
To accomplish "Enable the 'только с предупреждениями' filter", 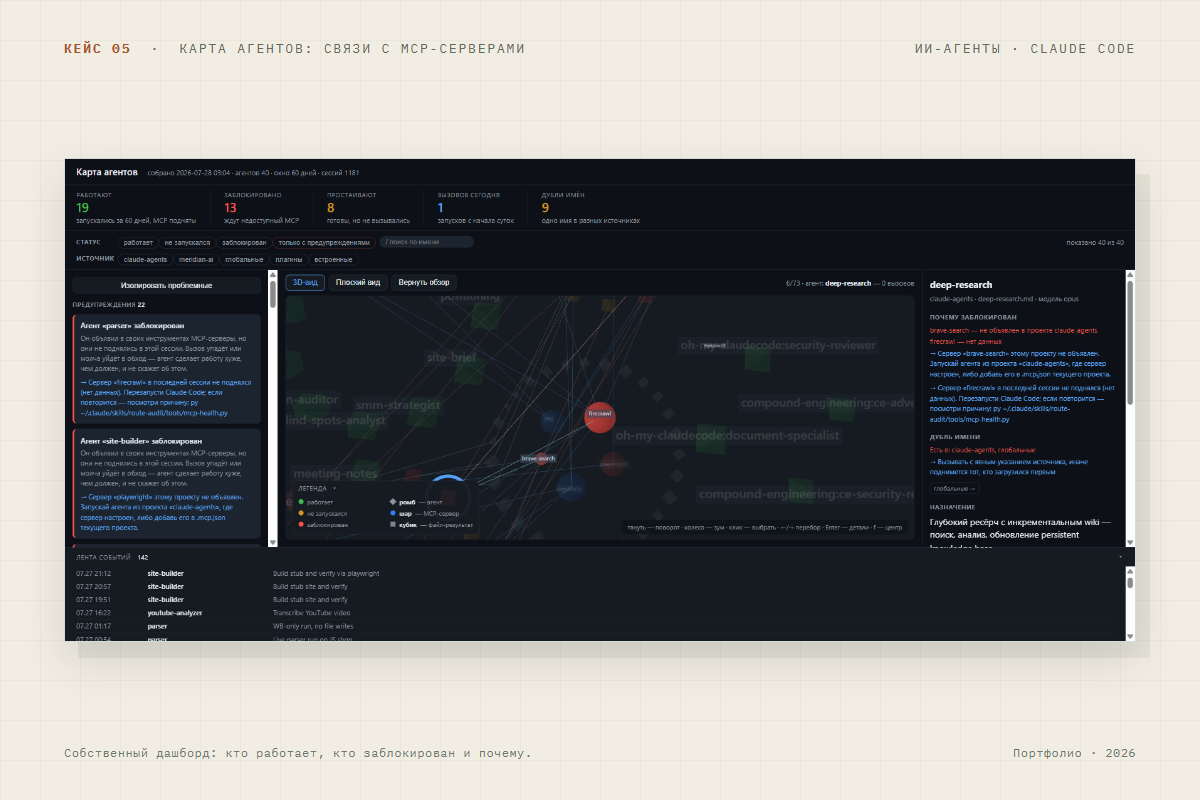I will [324, 242].
